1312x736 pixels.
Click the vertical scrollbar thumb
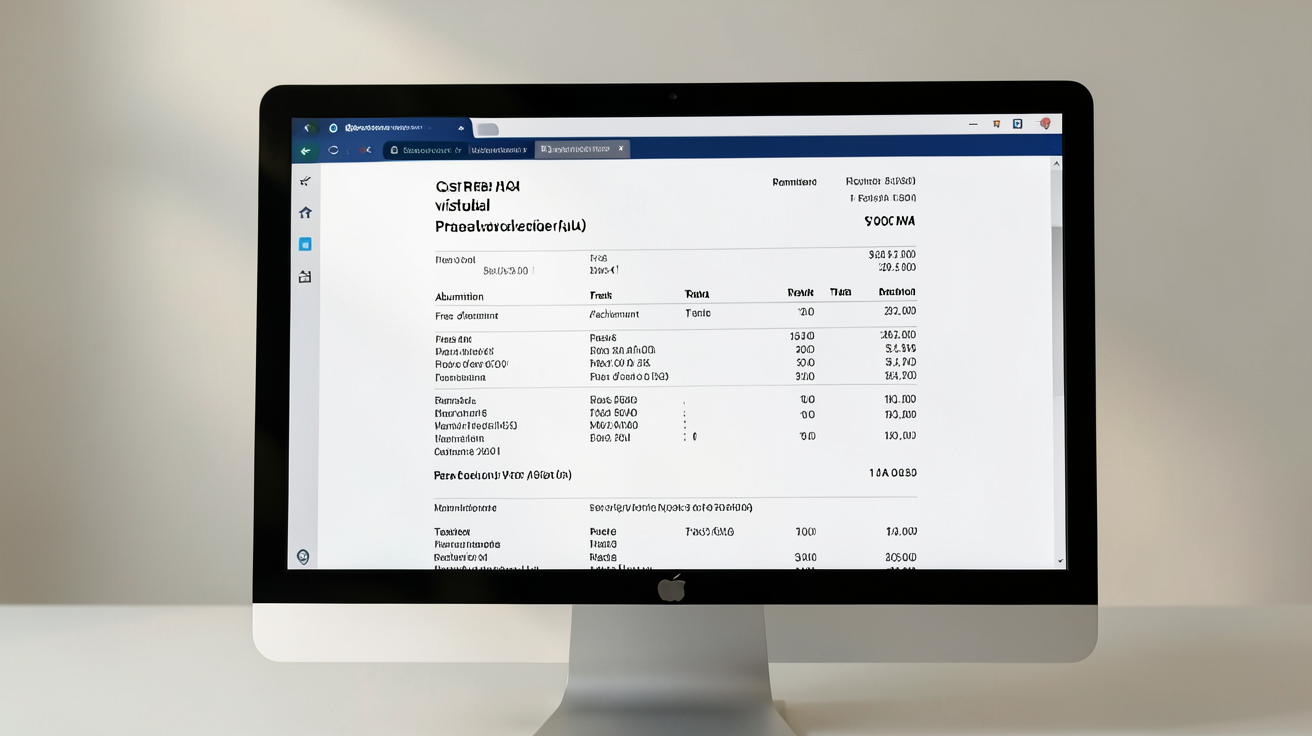tap(1058, 300)
